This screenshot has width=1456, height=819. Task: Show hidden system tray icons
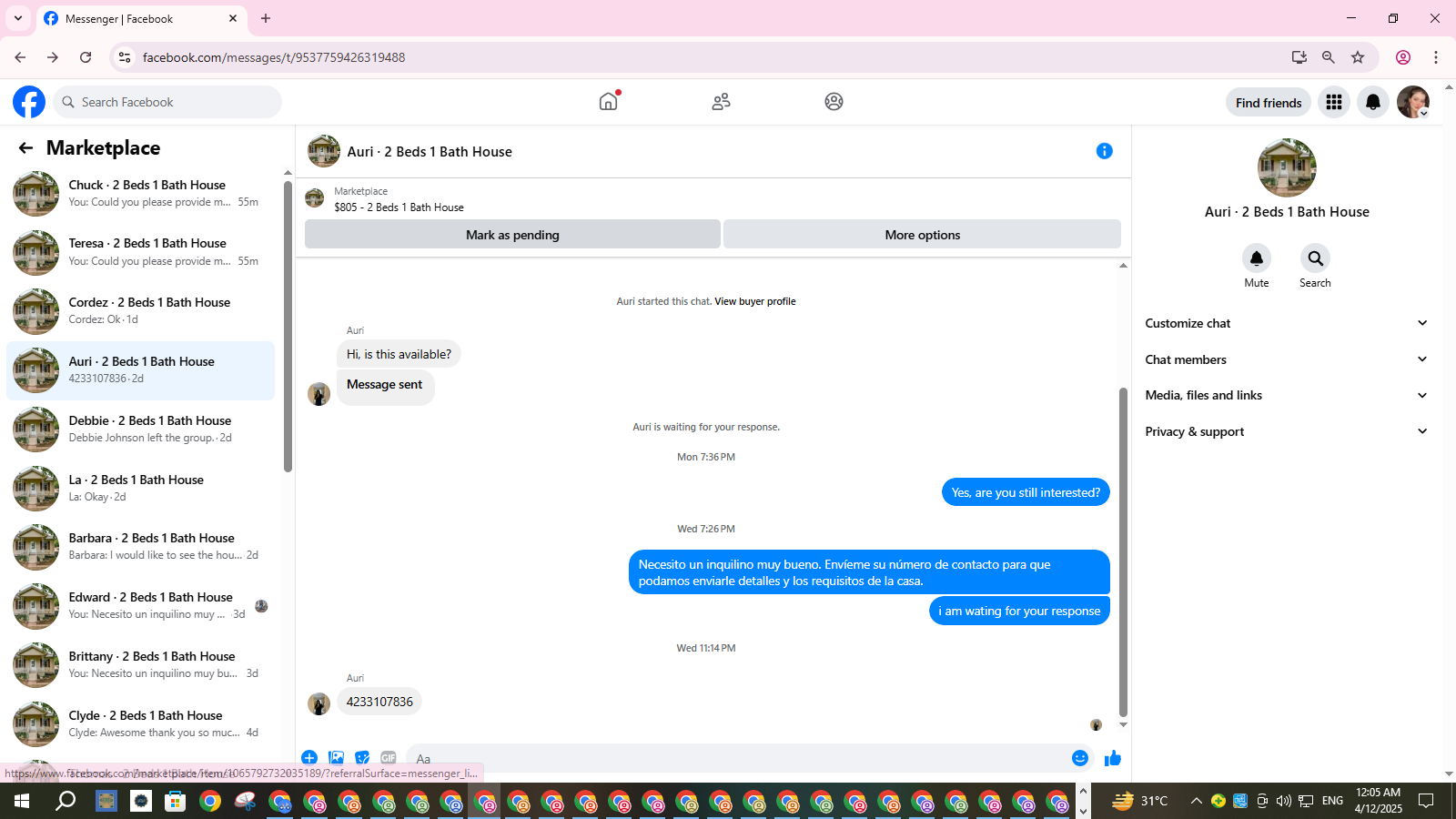pyautogui.click(x=1196, y=801)
